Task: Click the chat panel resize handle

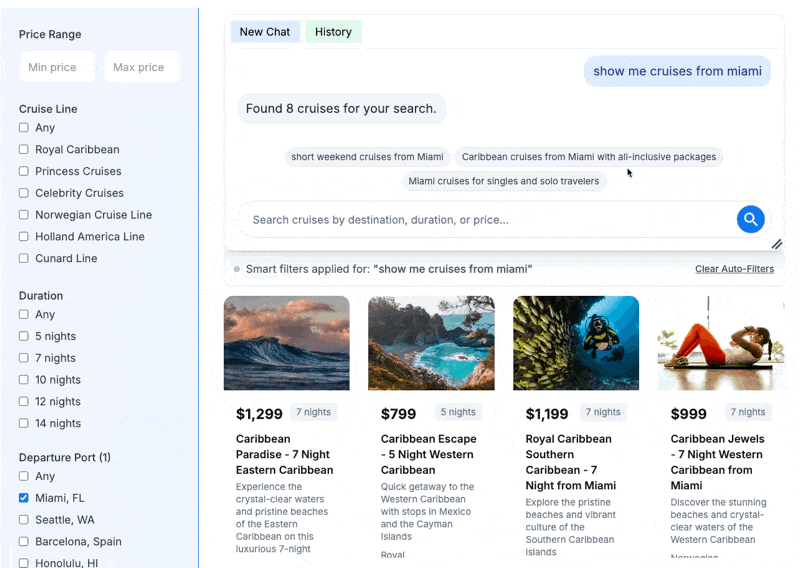Action: pos(776,244)
